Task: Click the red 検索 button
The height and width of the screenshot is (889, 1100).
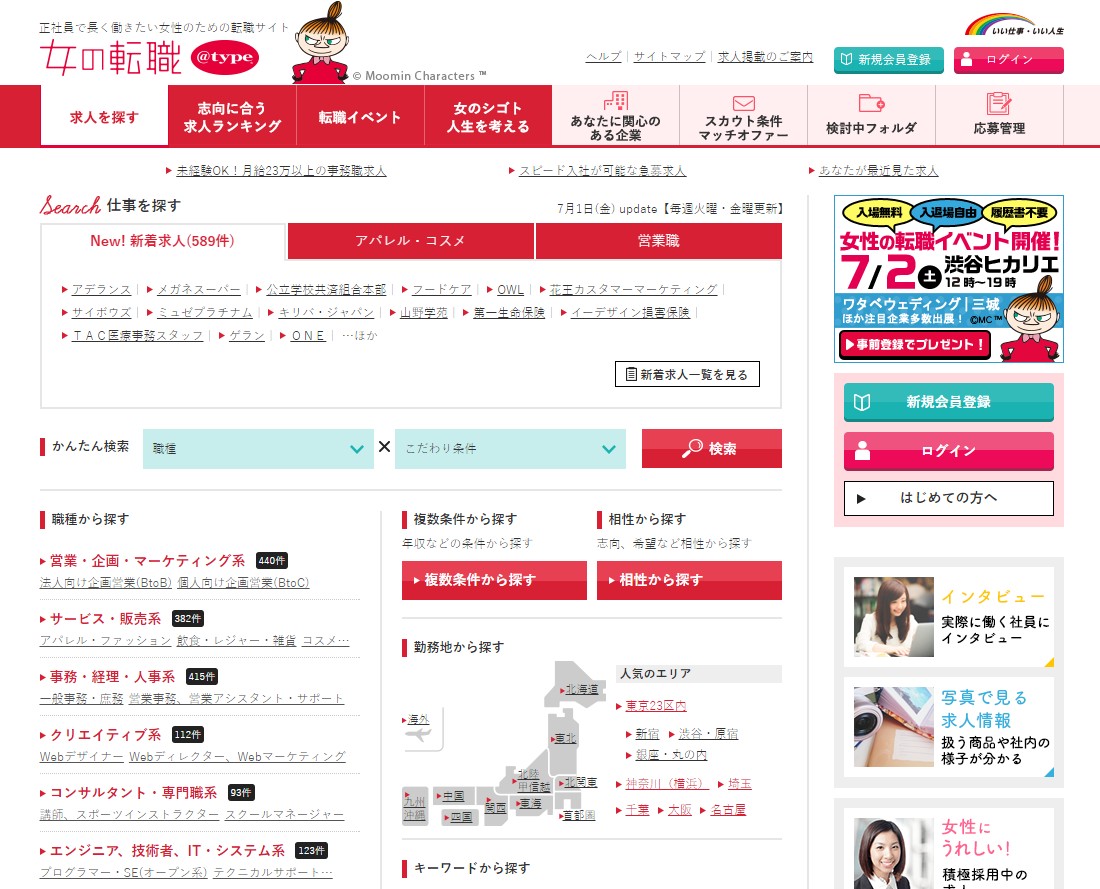Action: (x=711, y=448)
